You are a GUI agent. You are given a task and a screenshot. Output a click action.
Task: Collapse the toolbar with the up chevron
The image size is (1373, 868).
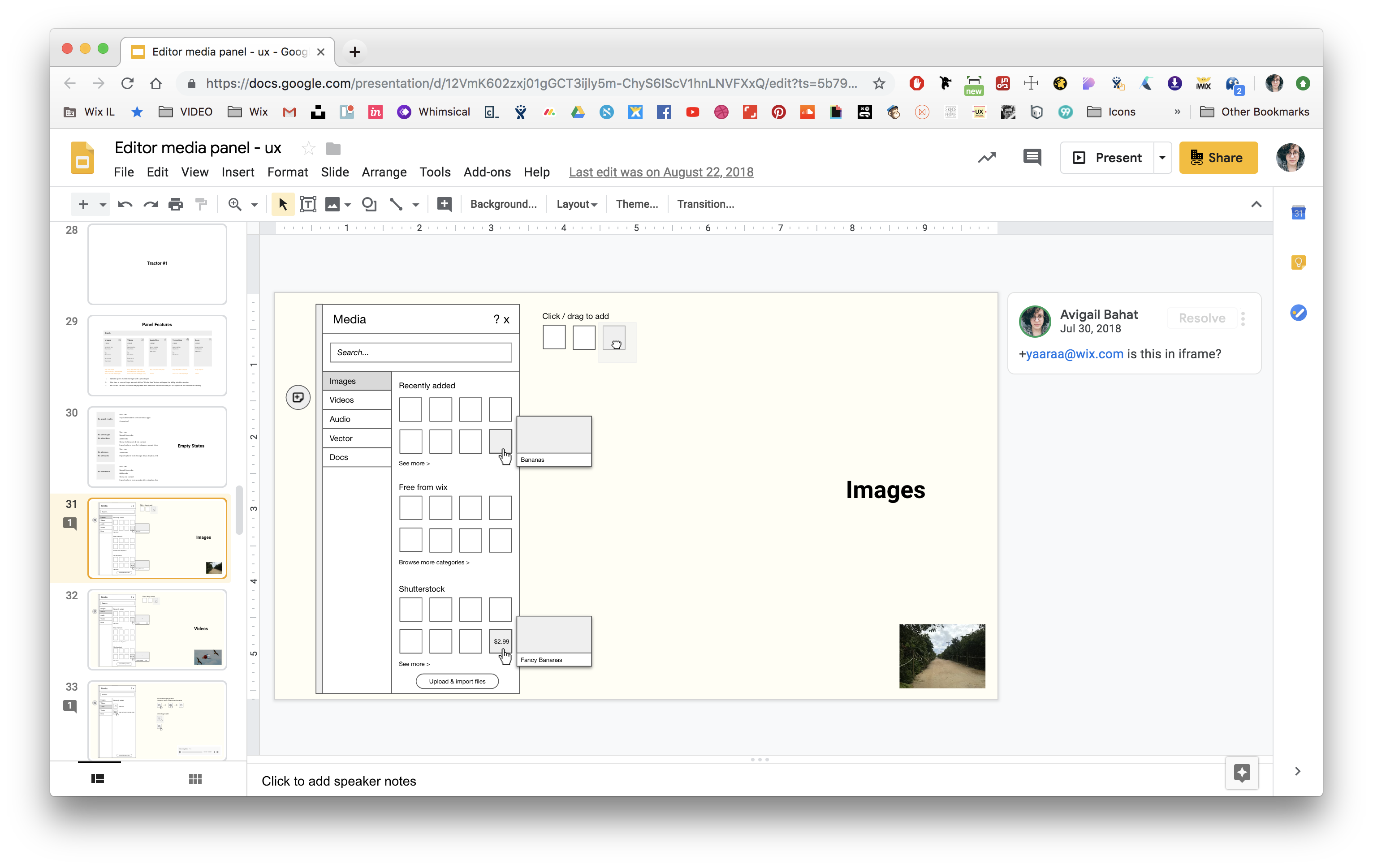click(1256, 204)
